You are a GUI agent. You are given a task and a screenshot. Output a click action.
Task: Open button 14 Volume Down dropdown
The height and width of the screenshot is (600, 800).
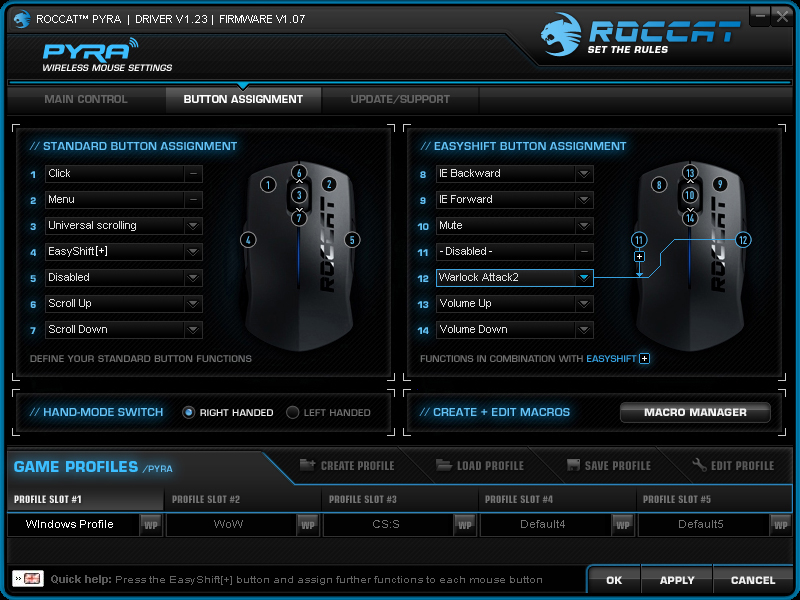tap(584, 330)
